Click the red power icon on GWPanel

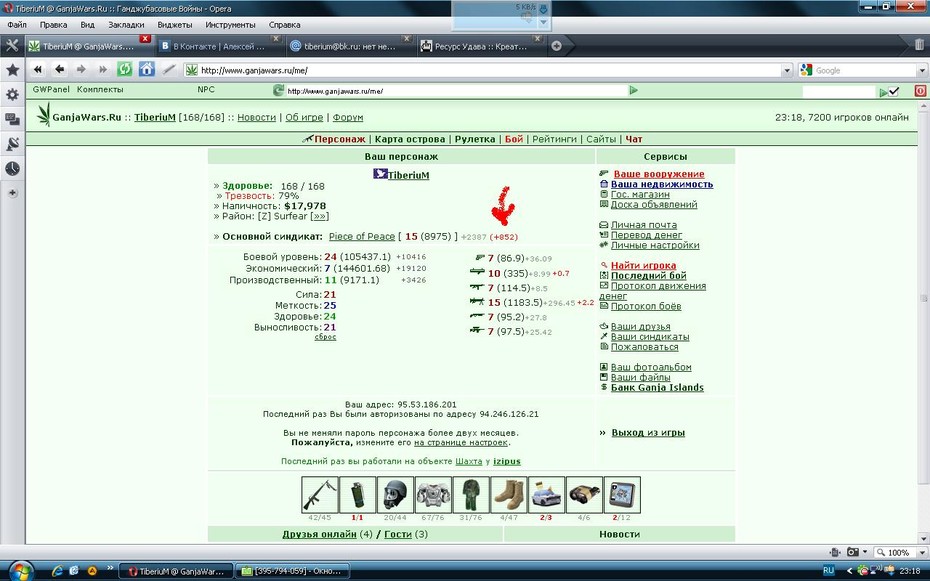point(920,91)
